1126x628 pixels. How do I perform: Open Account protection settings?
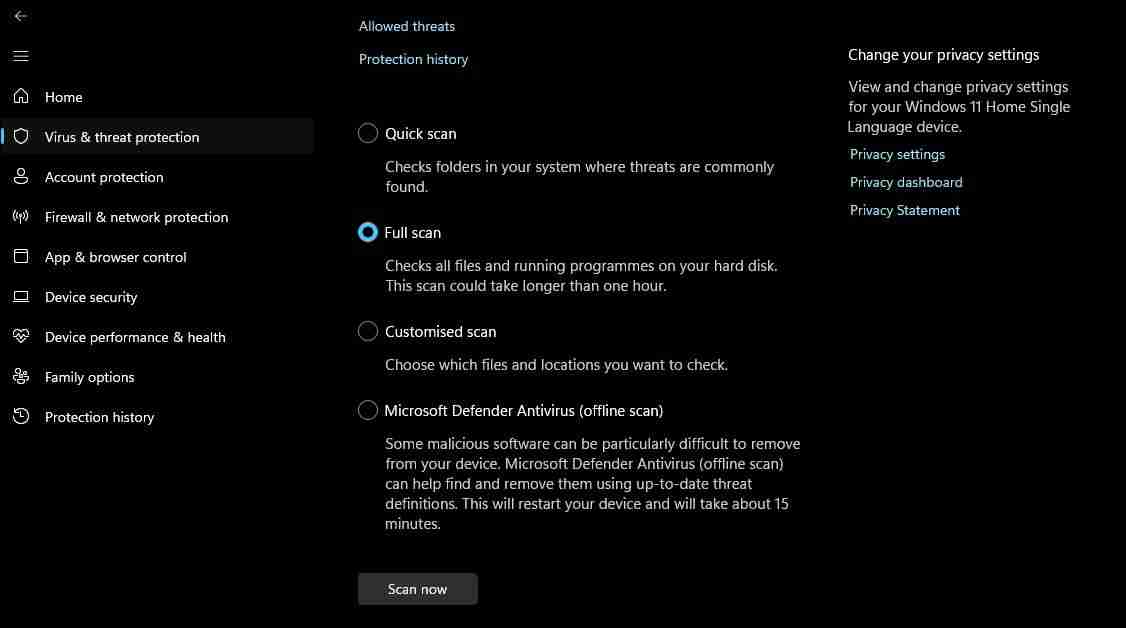[104, 177]
